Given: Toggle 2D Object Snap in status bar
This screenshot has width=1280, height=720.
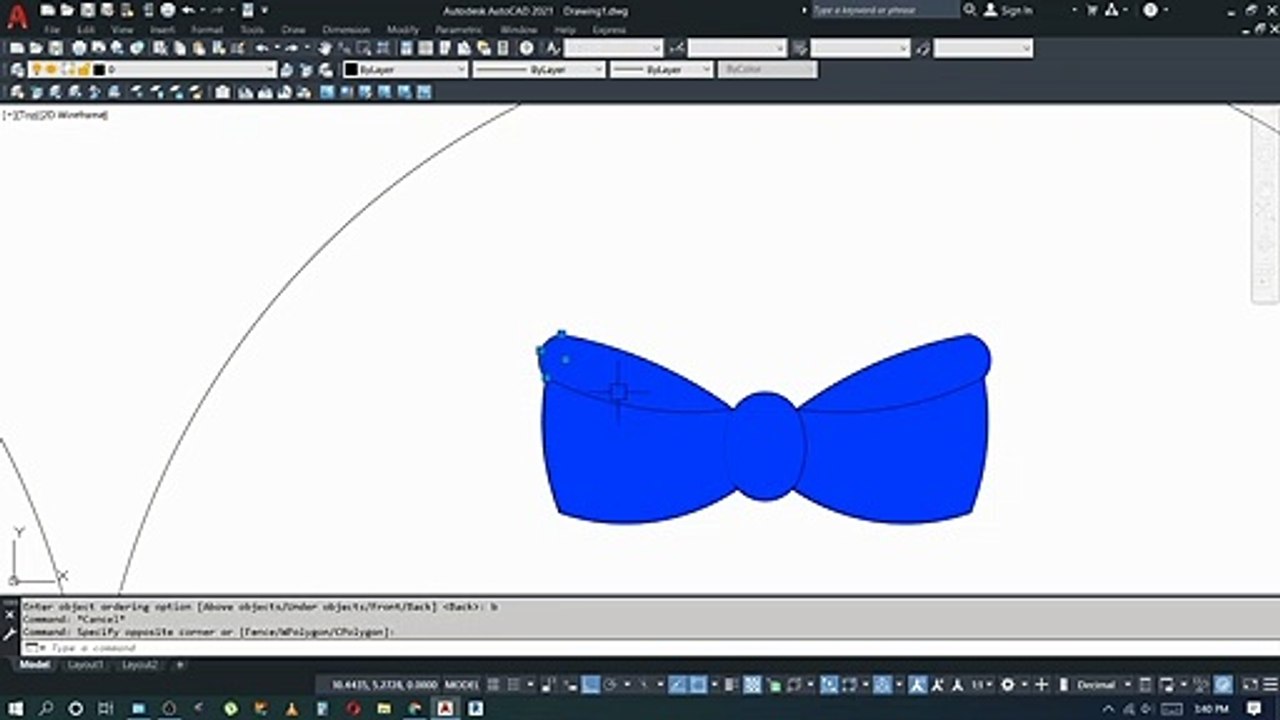Looking at the screenshot, I should pyautogui.click(x=698, y=685).
